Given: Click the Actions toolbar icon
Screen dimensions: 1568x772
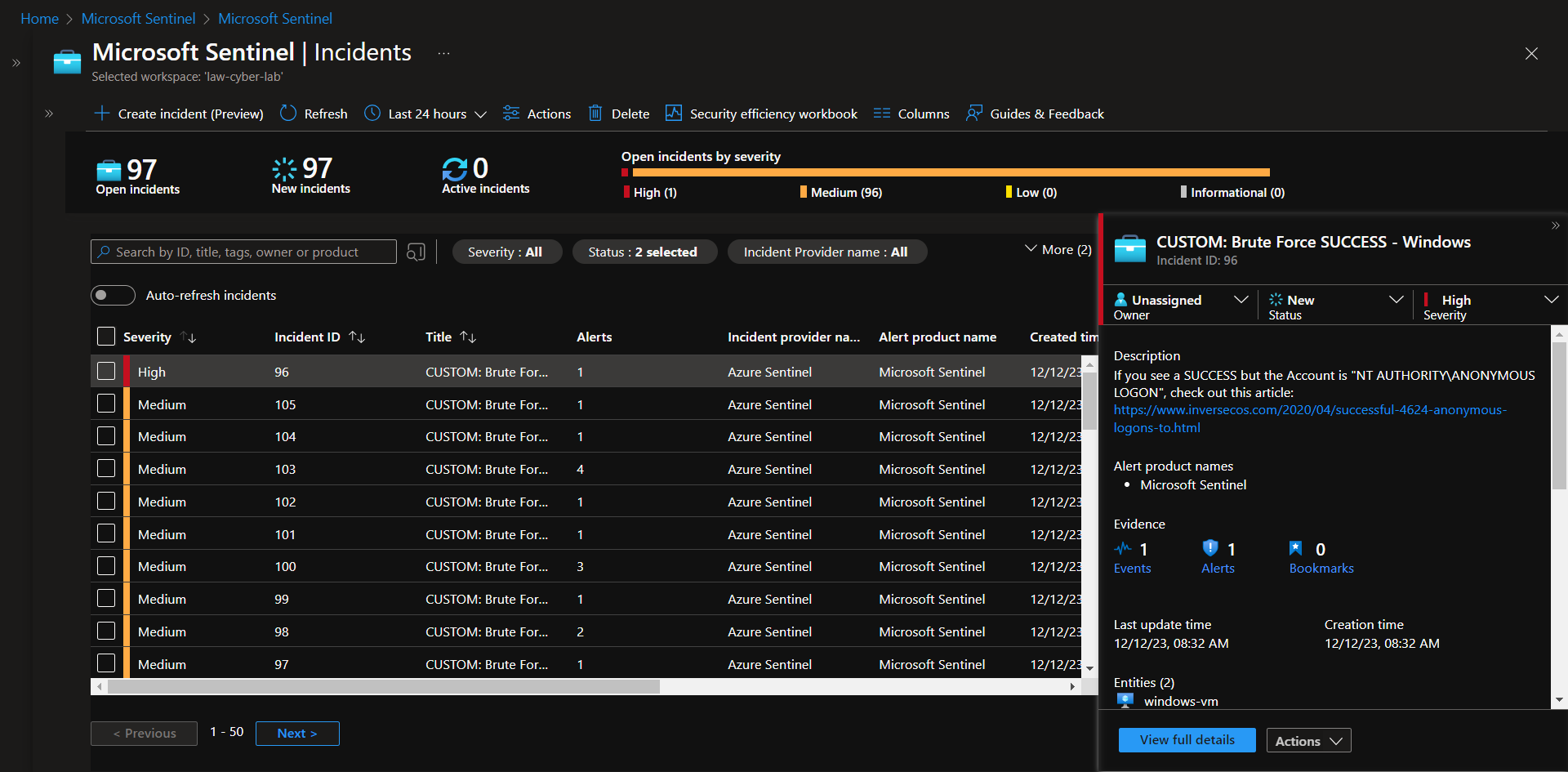Looking at the screenshot, I should (x=511, y=114).
